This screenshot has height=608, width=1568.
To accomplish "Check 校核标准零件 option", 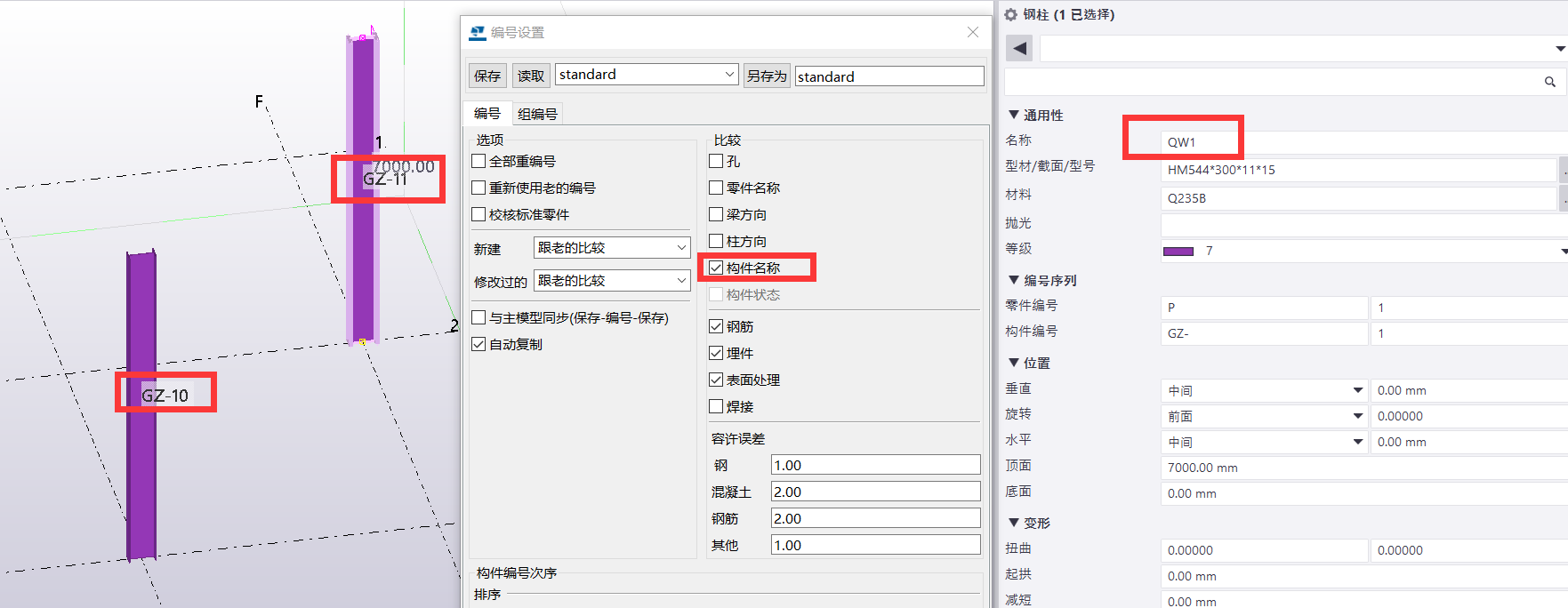I will click(x=478, y=214).
